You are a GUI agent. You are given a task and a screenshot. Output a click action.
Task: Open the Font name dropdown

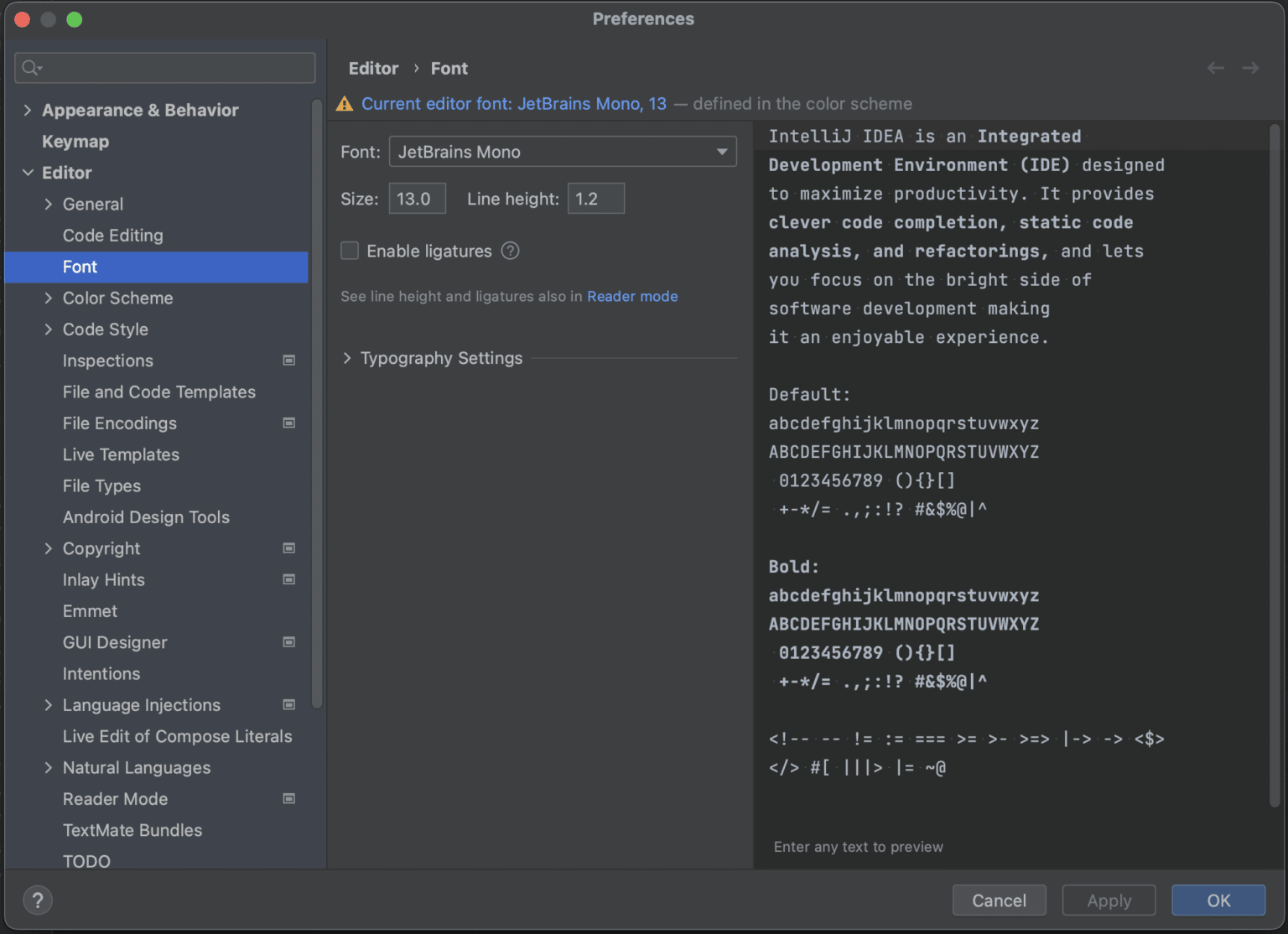(x=721, y=152)
